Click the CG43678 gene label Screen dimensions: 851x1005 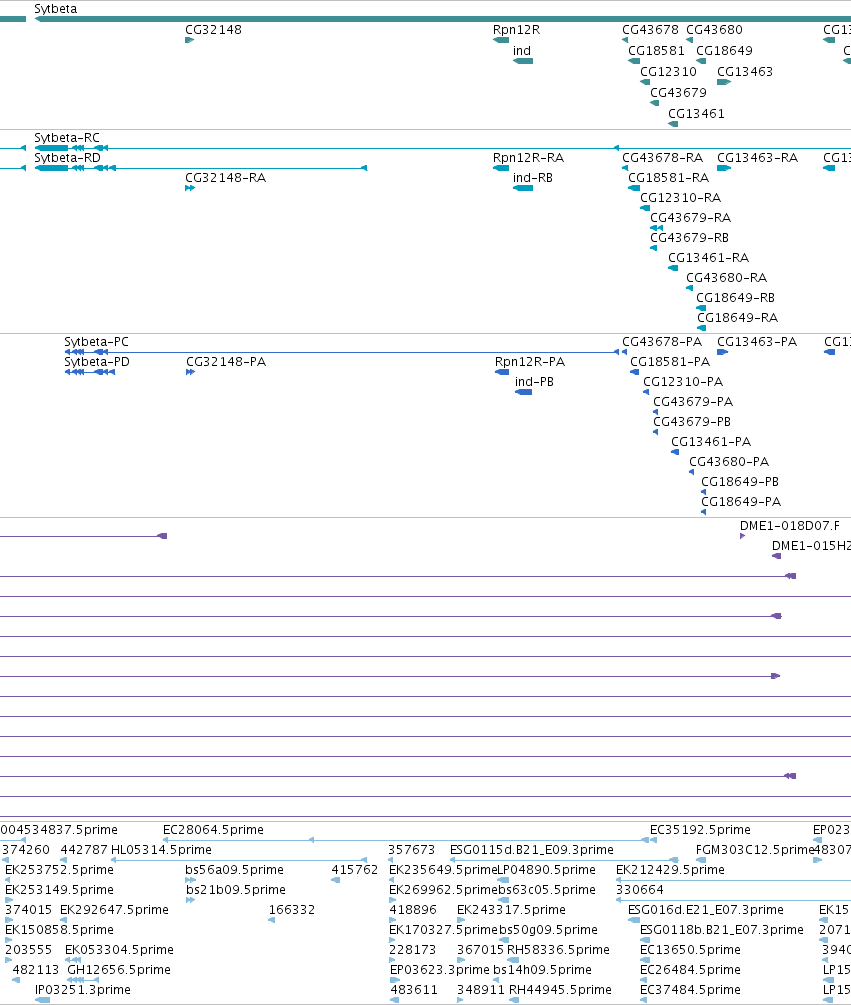(650, 29)
